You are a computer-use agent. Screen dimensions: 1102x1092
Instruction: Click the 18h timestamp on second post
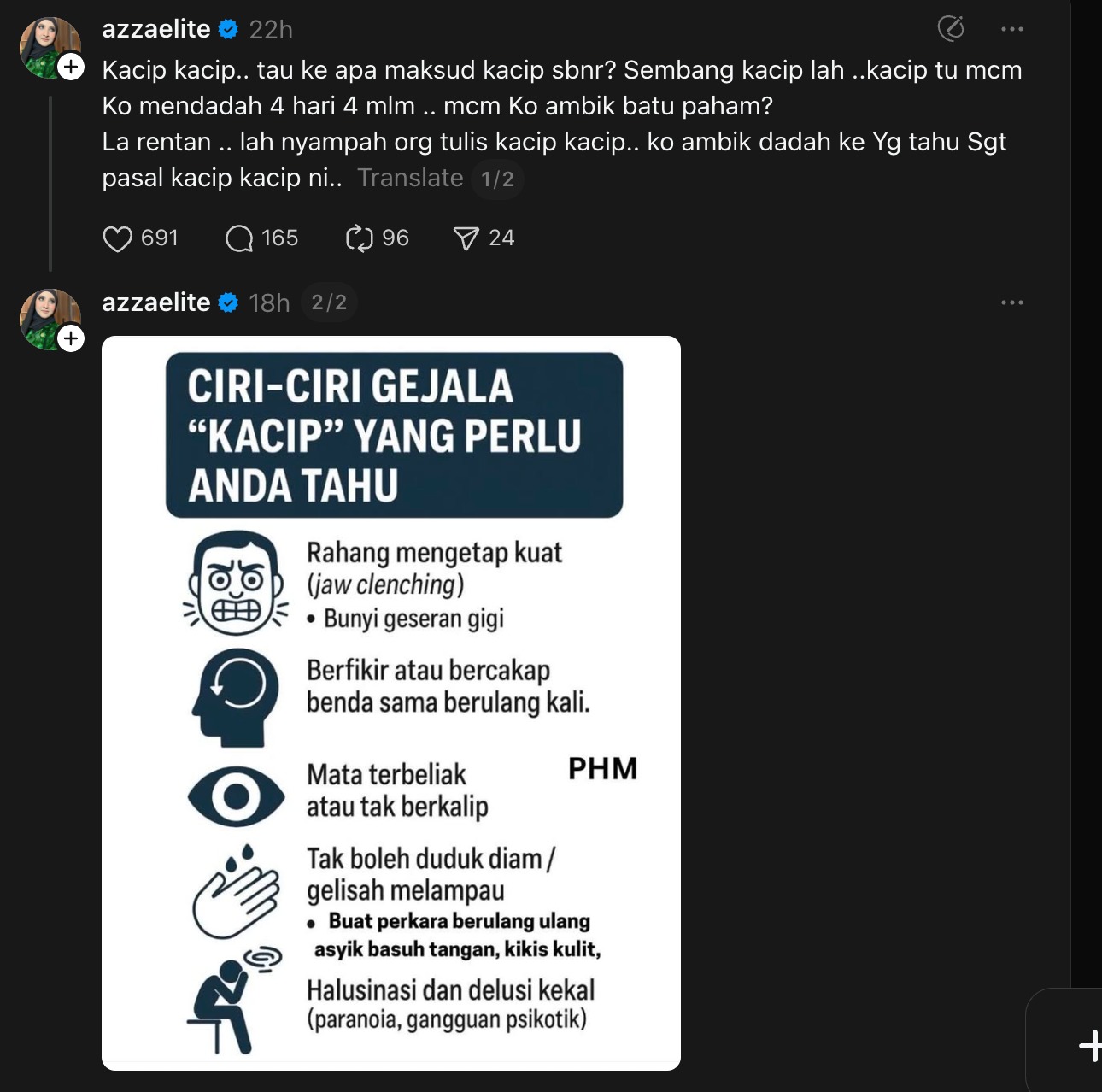tap(269, 303)
